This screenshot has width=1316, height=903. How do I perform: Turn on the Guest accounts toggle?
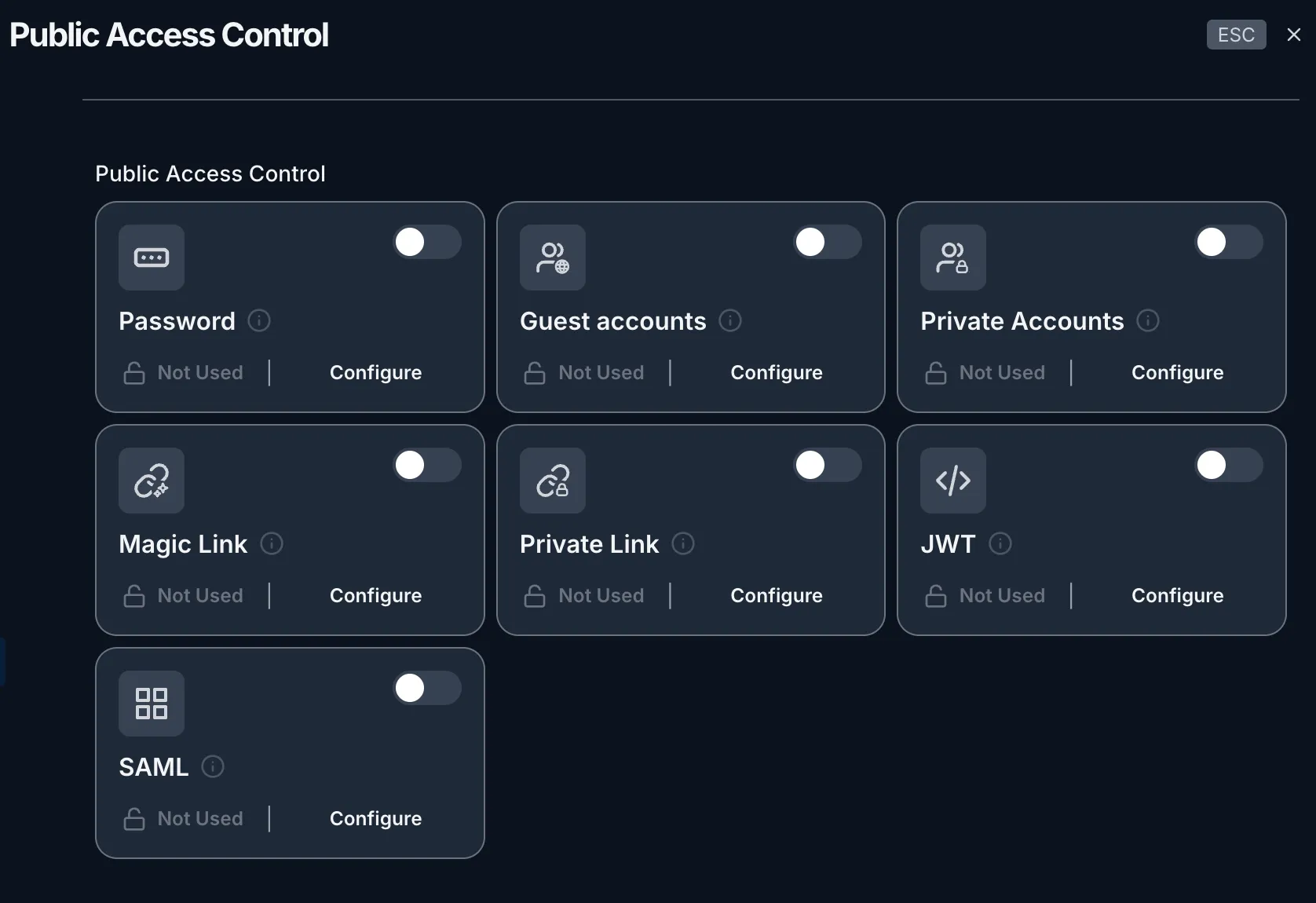coord(828,242)
